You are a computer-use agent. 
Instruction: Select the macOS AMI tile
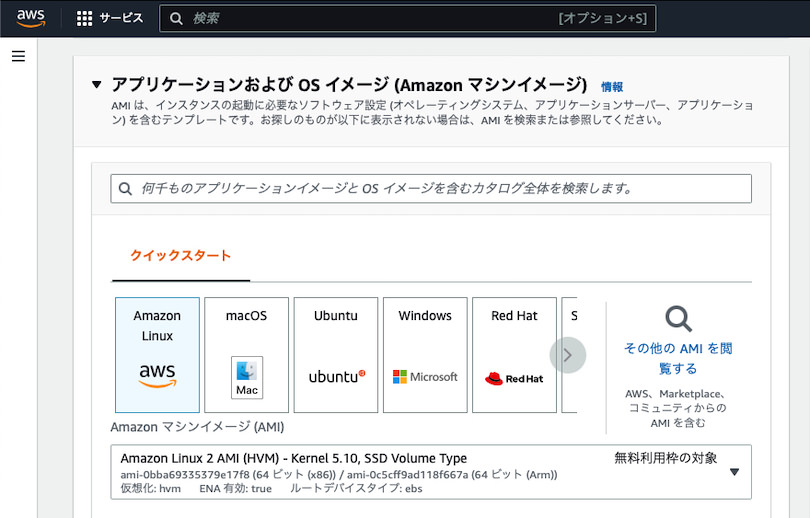[x=246, y=355]
